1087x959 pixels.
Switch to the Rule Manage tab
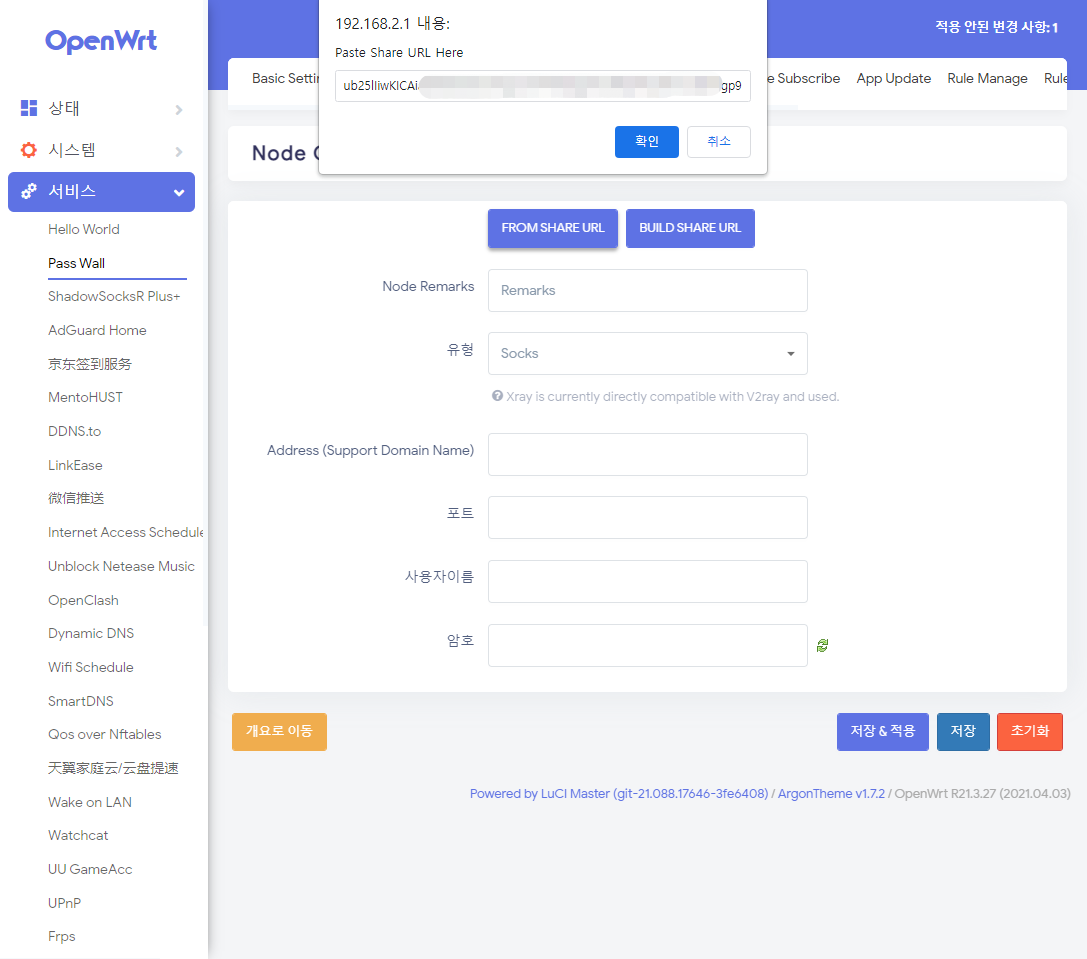(987, 78)
